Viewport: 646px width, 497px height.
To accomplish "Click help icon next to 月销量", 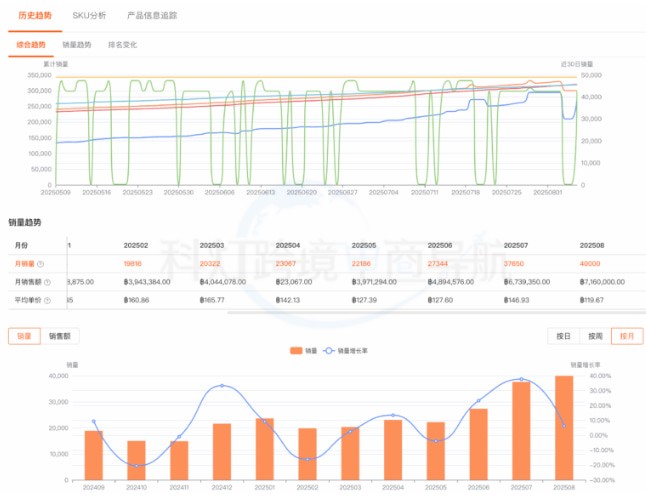I will [x=41, y=264].
